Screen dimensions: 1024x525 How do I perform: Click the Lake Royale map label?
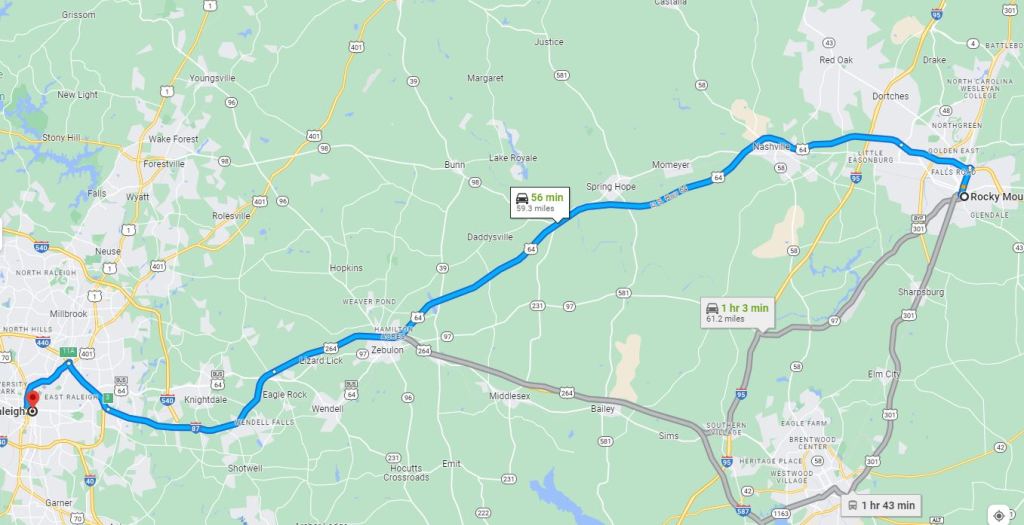(x=513, y=158)
